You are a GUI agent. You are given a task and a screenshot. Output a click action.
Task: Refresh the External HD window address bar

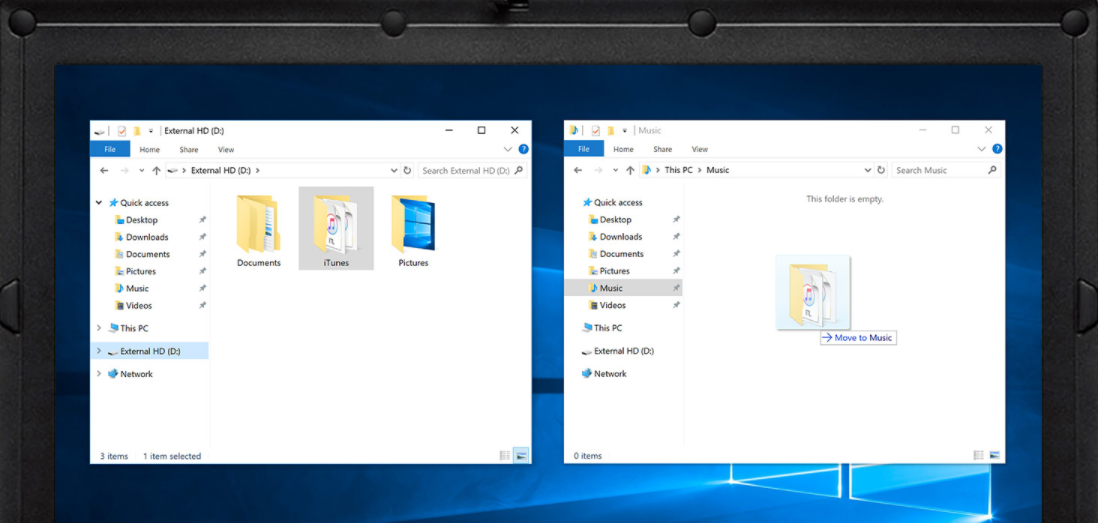407,170
